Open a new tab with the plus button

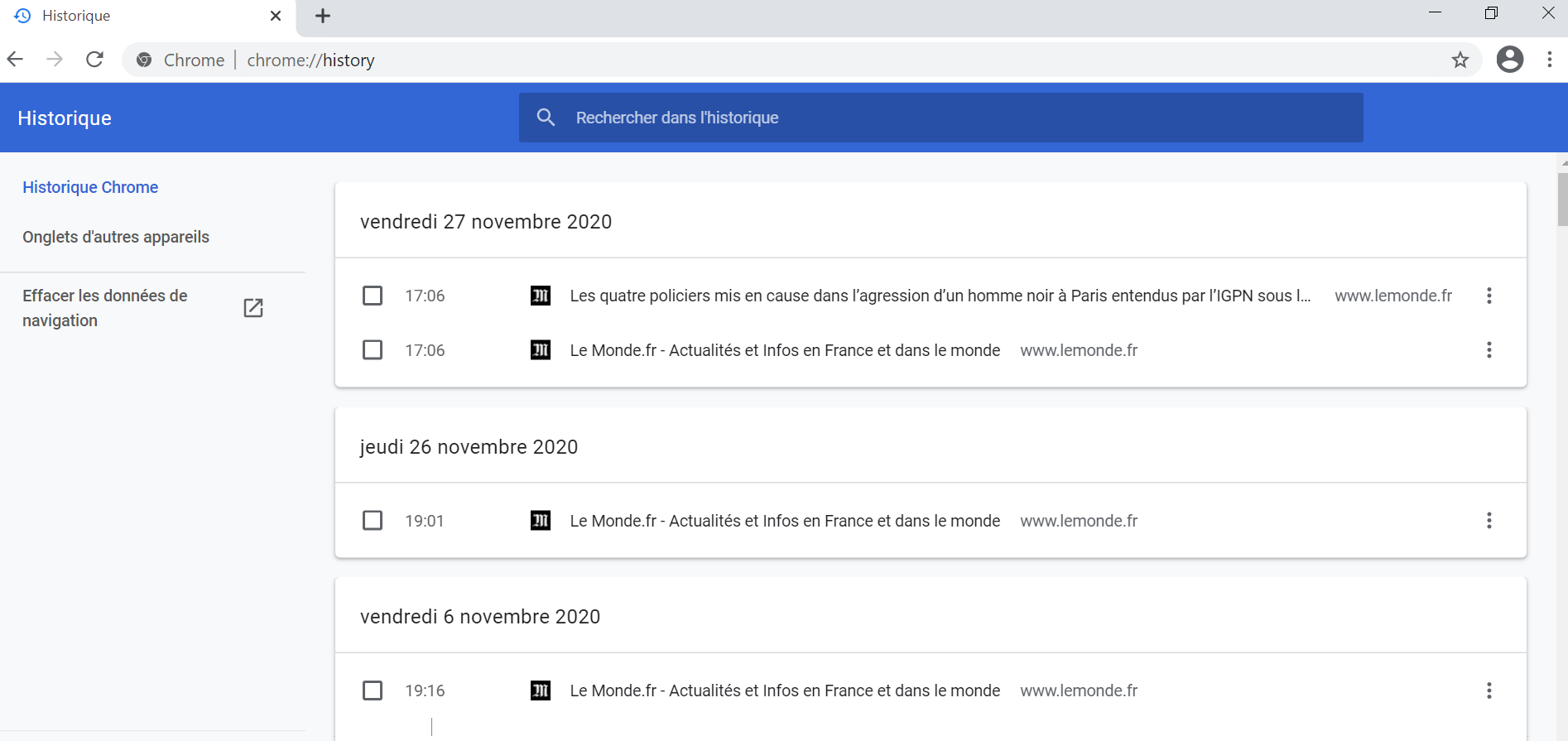point(323,16)
